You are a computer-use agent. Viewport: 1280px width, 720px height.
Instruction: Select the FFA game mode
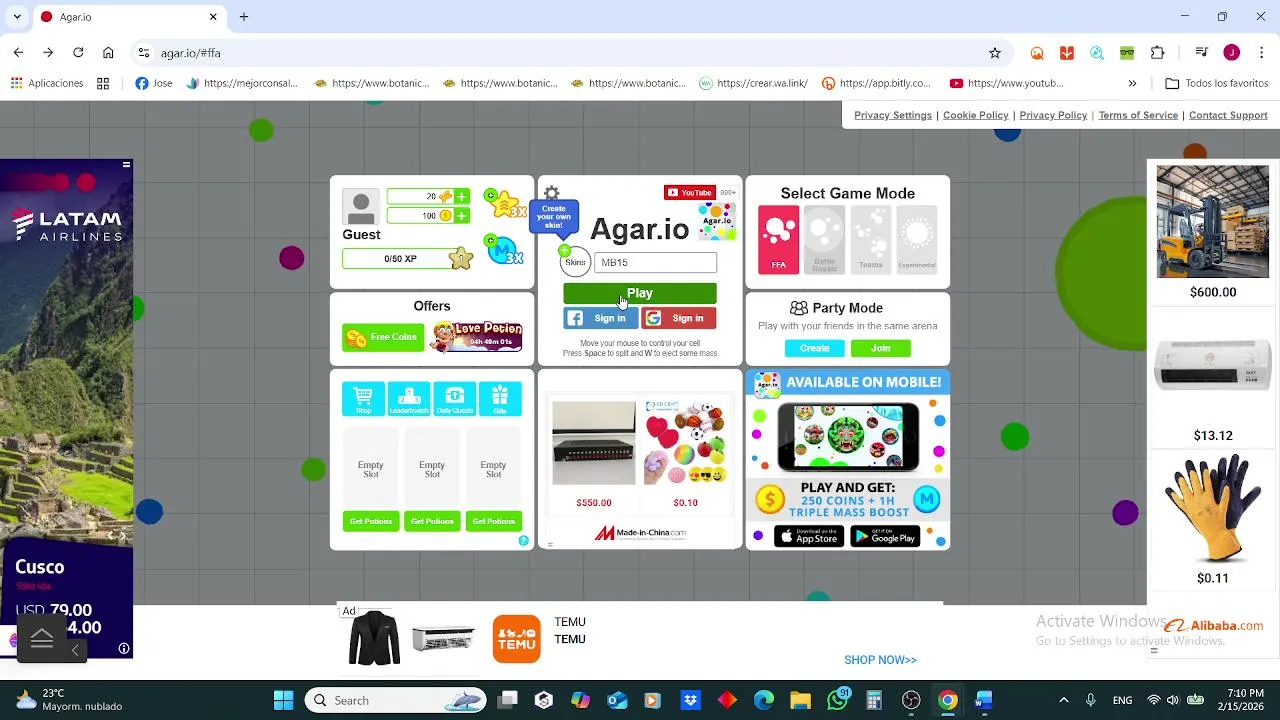778,239
